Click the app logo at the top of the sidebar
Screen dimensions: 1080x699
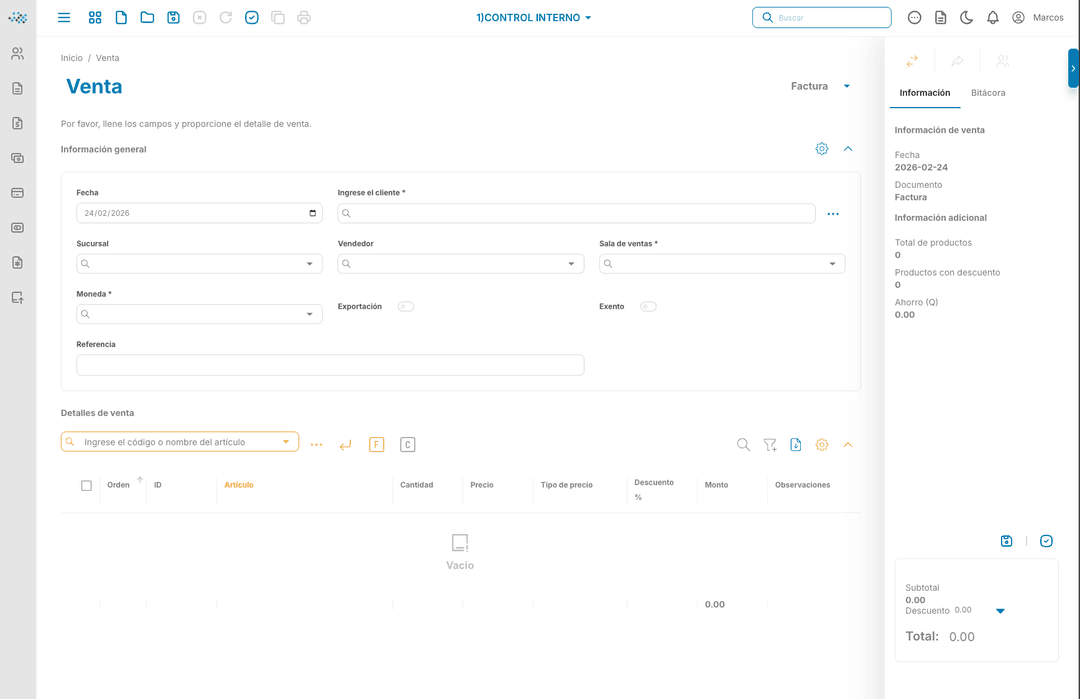tap(18, 18)
